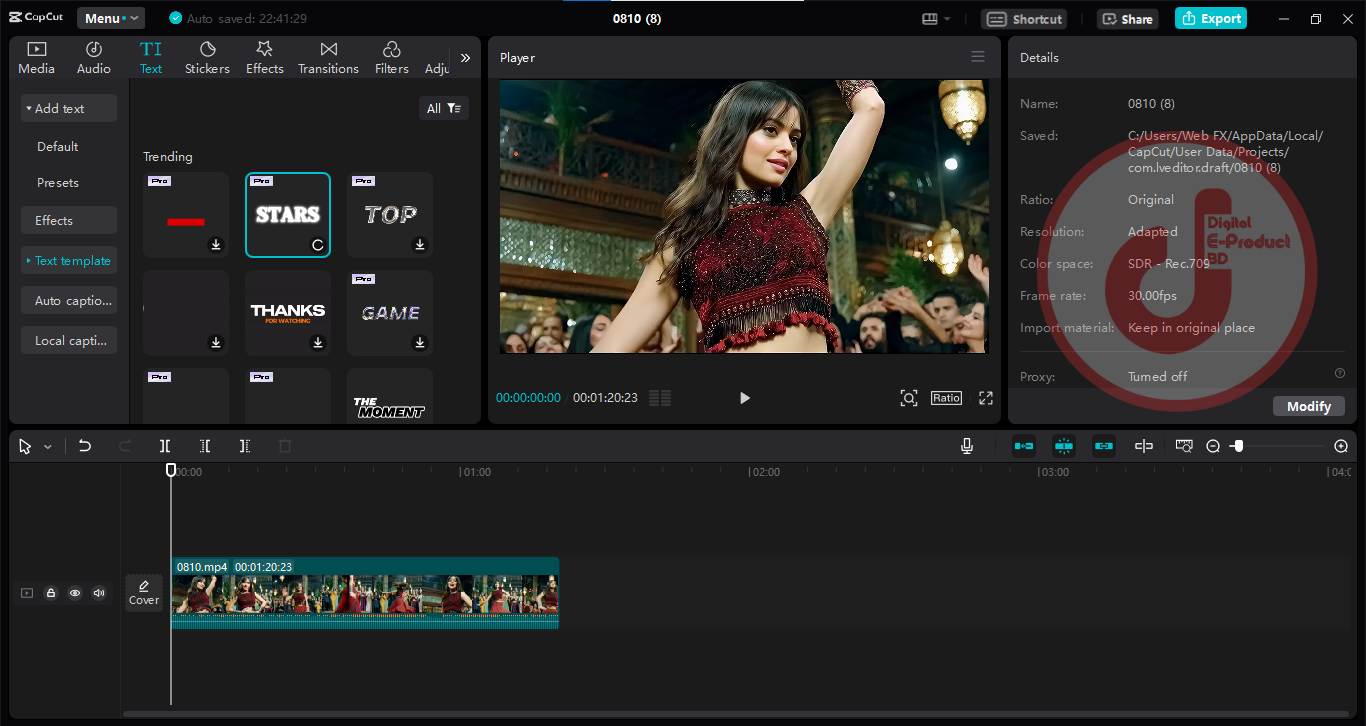Switch to the Stickers tab
This screenshot has height=726, width=1366.
[207, 58]
